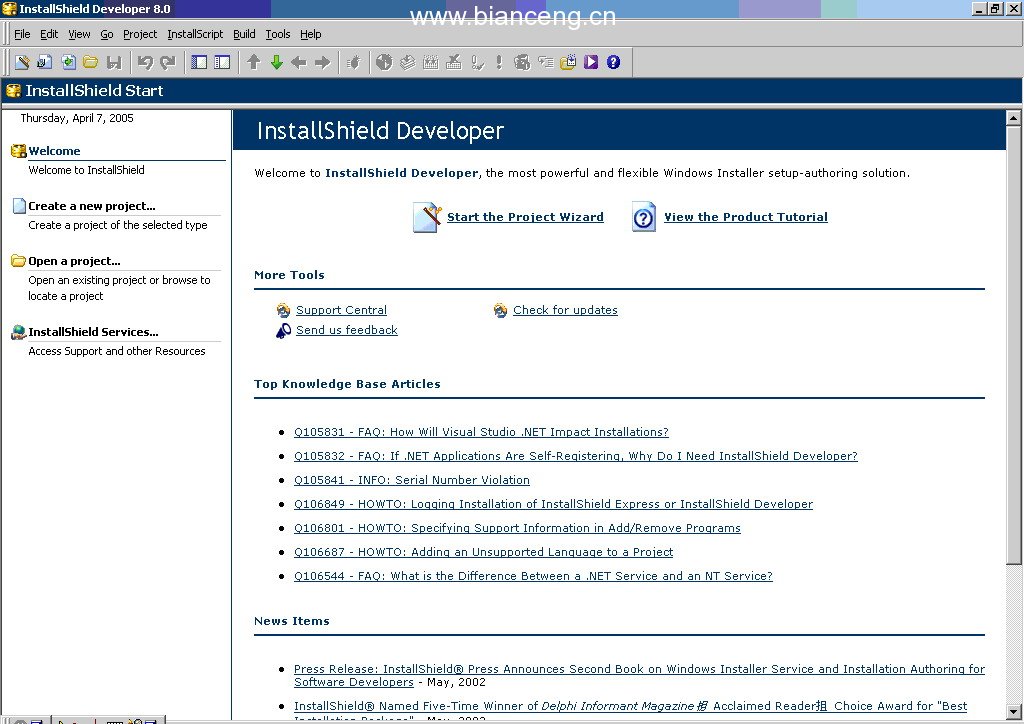
Task: Click the second toolbar icon for new project
Action: coord(44,62)
